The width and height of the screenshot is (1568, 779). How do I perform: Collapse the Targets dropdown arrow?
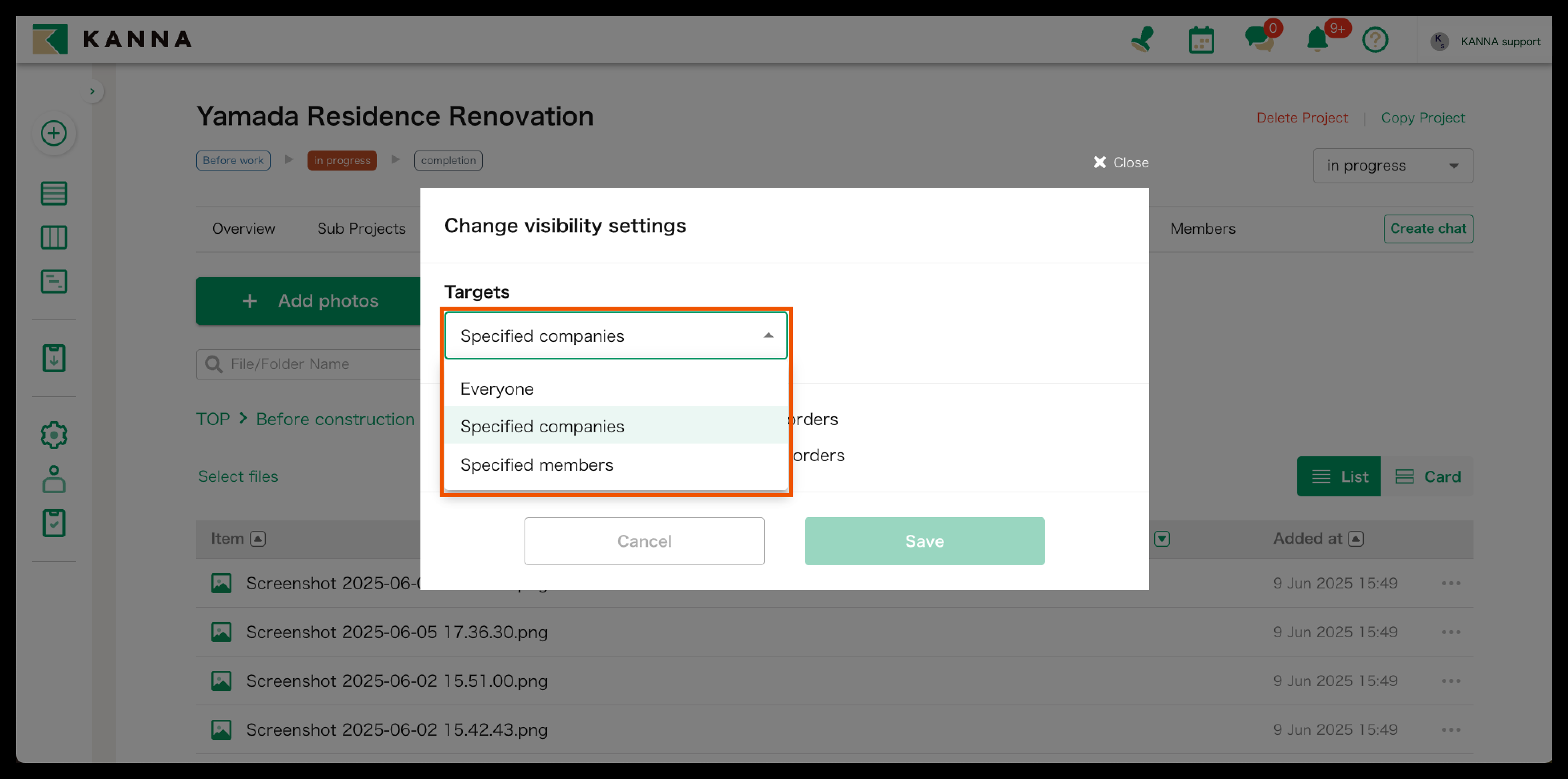768,335
